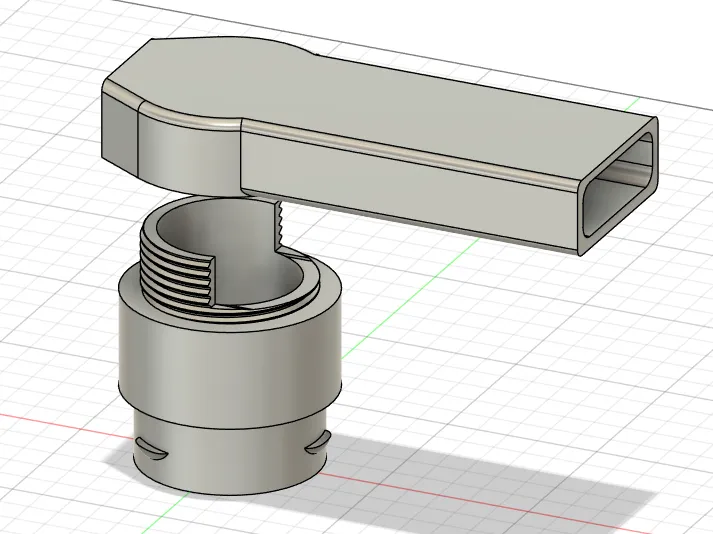Pick the left notch slot on base
The width and height of the screenshot is (713, 534).
pyautogui.click(x=152, y=447)
